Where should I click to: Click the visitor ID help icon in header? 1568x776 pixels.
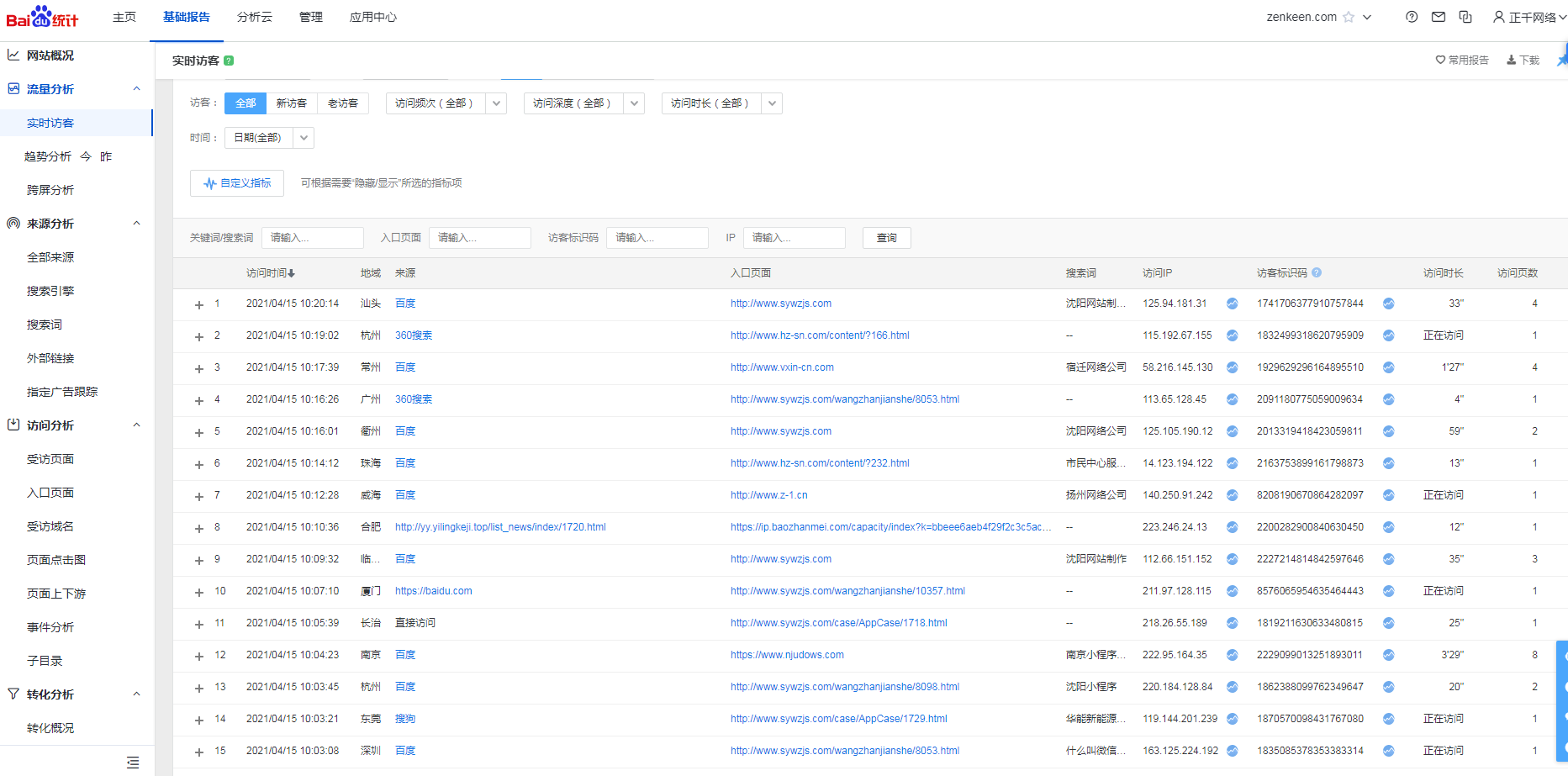tap(1317, 272)
